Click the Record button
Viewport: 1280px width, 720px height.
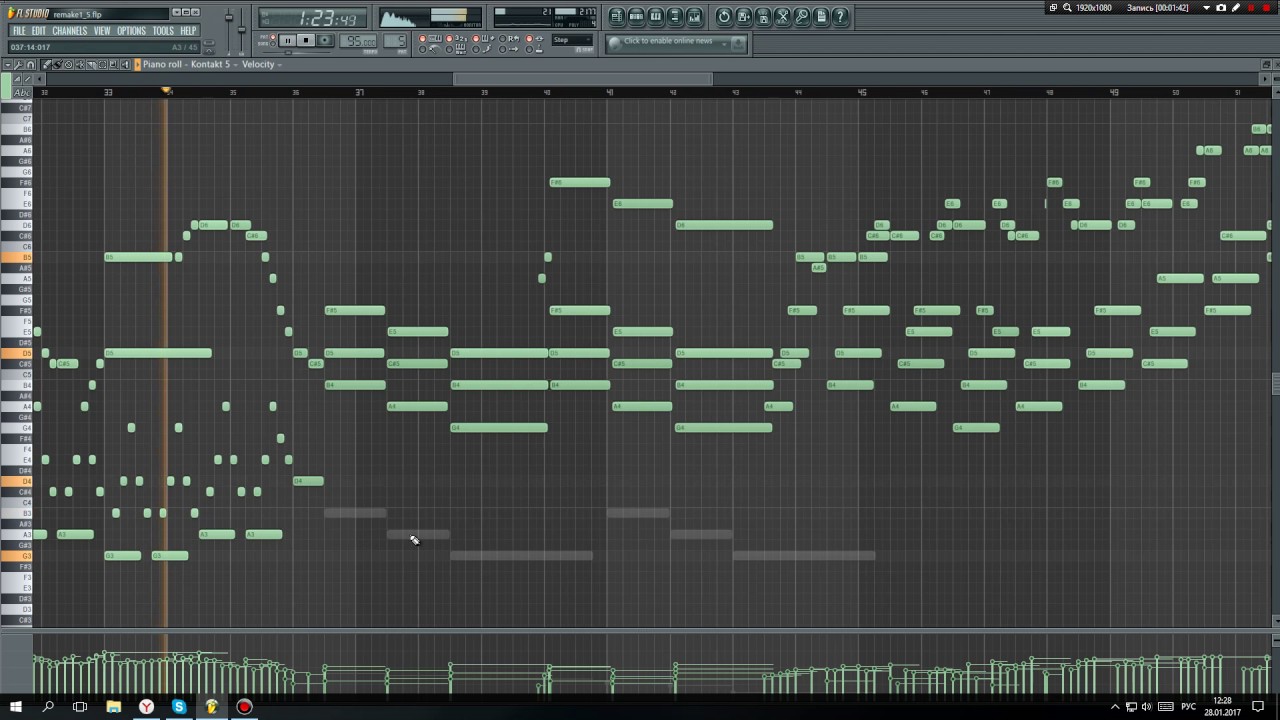tap(324, 41)
